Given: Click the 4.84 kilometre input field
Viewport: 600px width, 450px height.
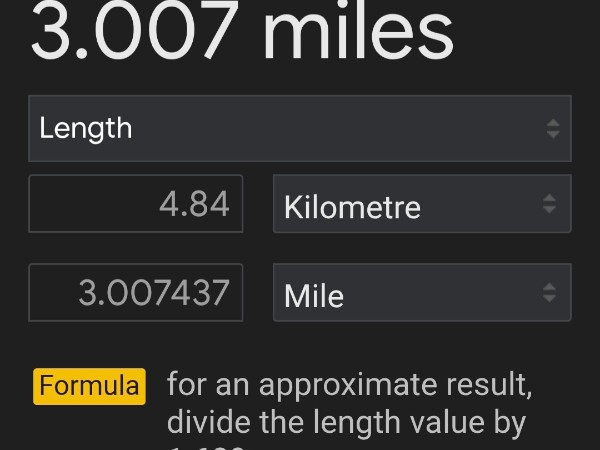Looking at the screenshot, I should click(136, 204).
